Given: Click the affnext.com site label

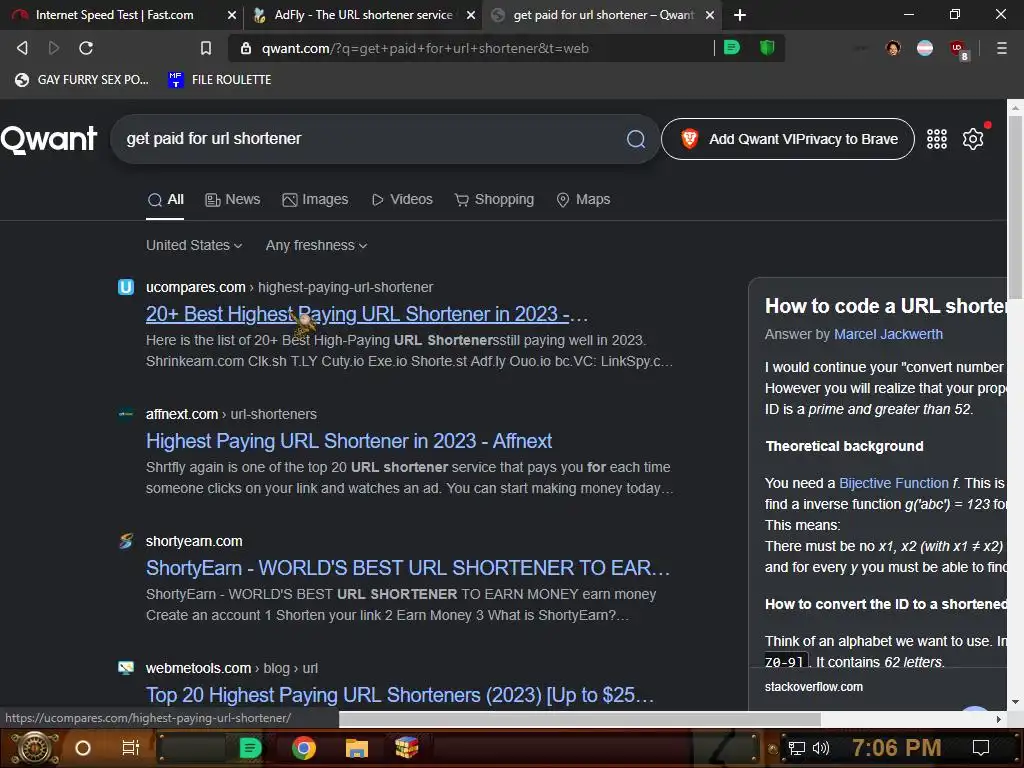Looking at the screenshot, I should point(182,414).
